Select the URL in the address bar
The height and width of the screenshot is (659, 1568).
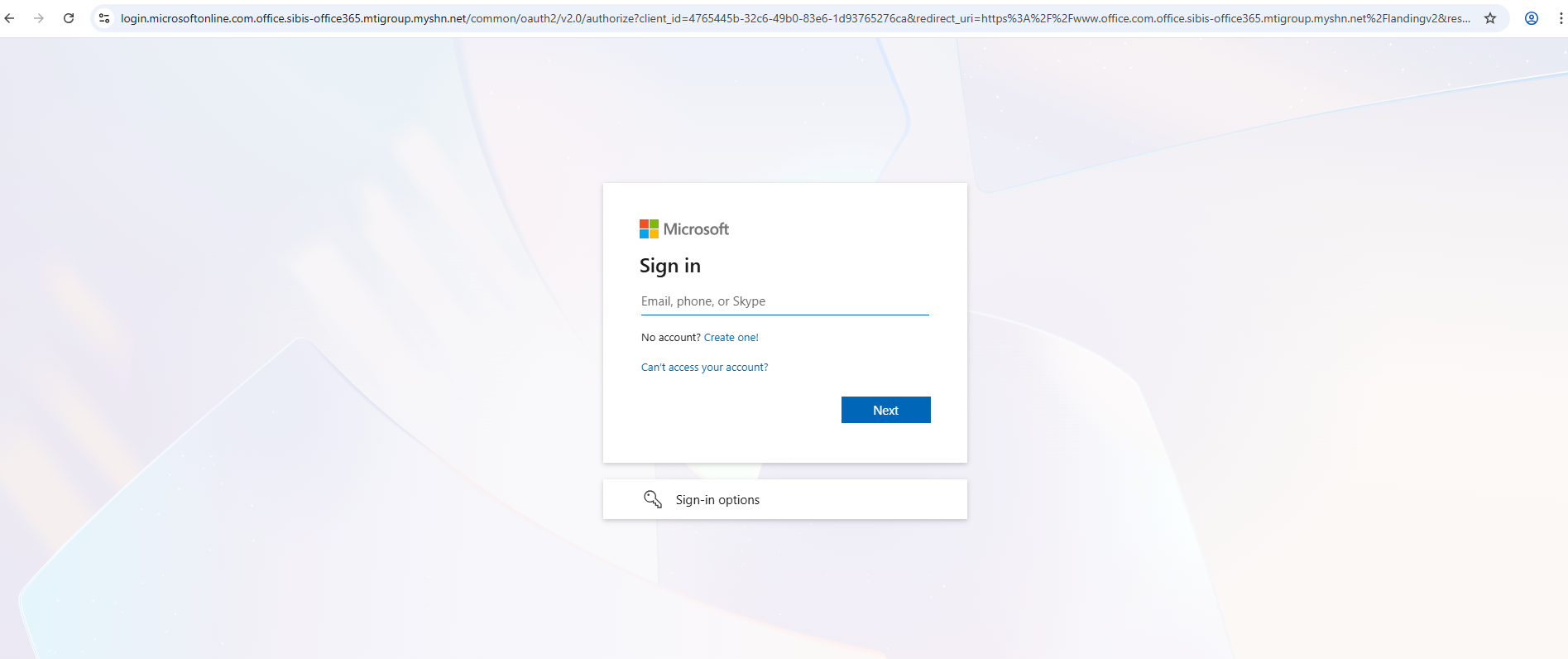(795, 18)
